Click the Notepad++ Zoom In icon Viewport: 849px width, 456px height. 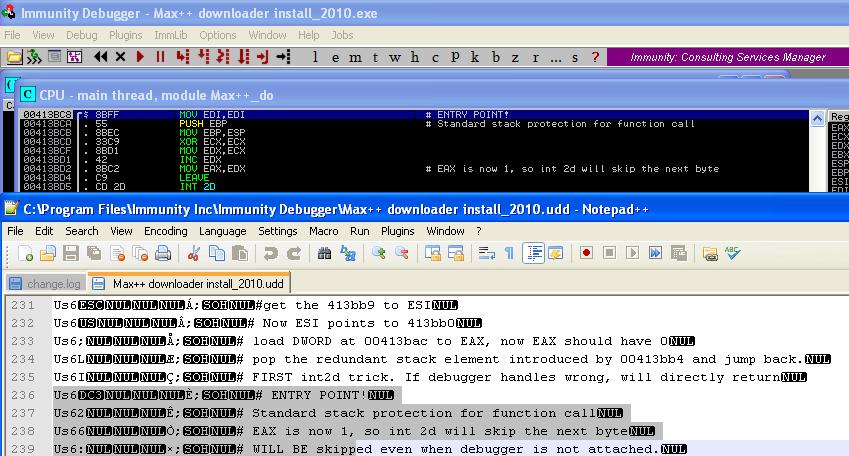[x=378, y=253]
